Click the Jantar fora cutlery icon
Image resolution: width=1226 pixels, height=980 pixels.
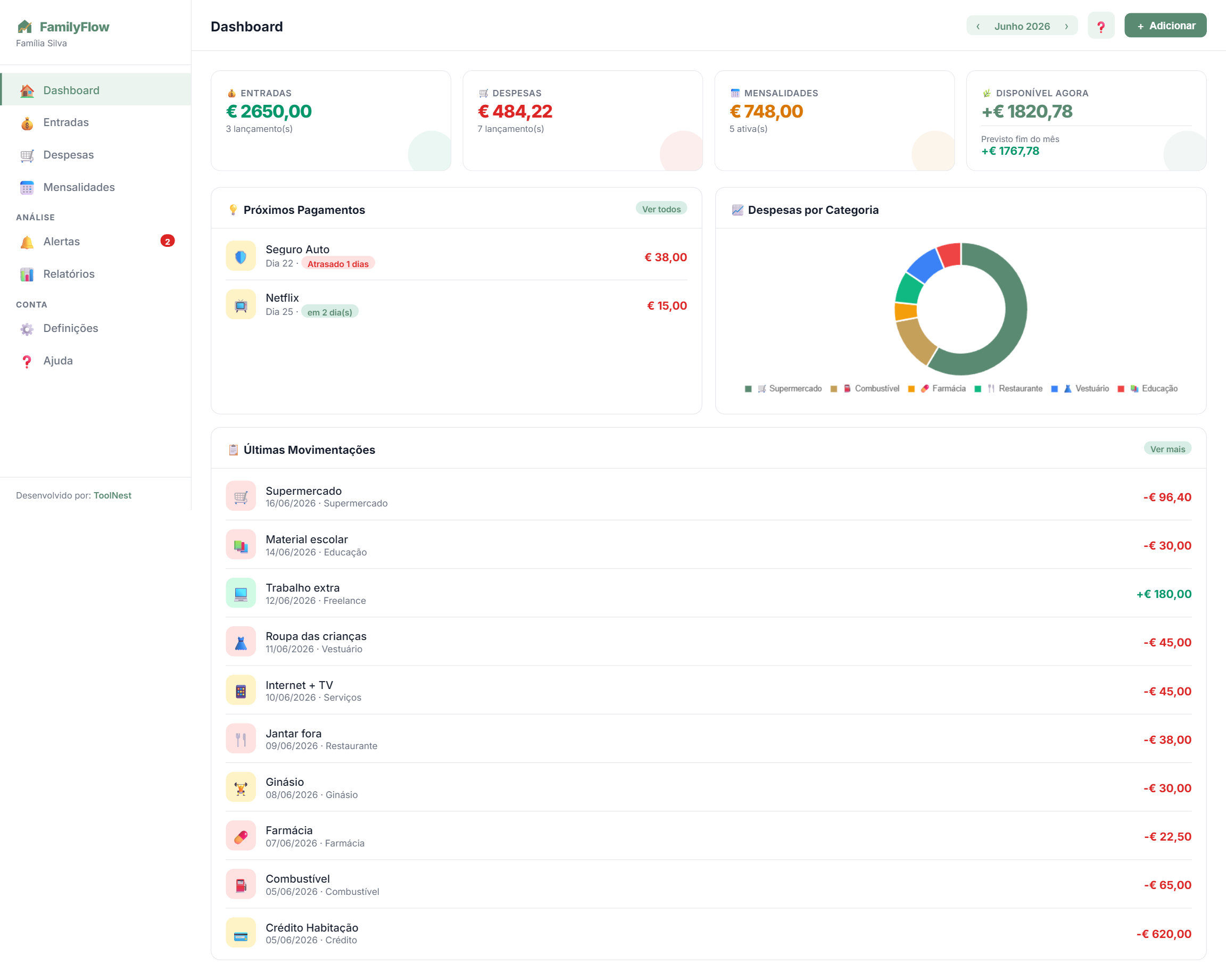click(x=241, y=739)
